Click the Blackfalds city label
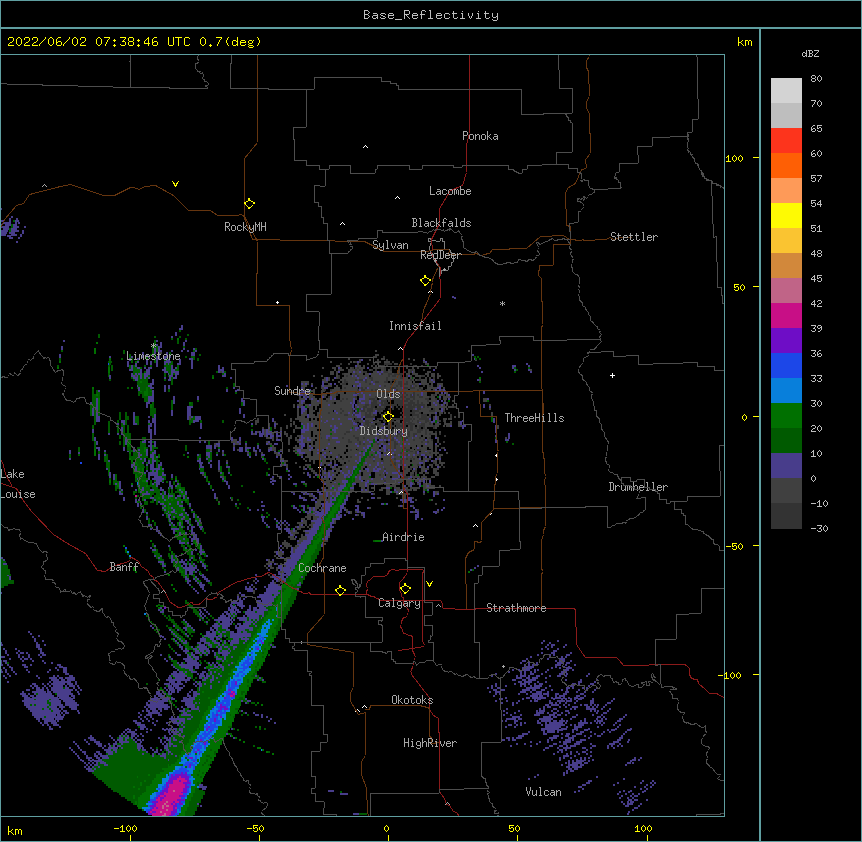The image size is (862, 842). [441, 223]
